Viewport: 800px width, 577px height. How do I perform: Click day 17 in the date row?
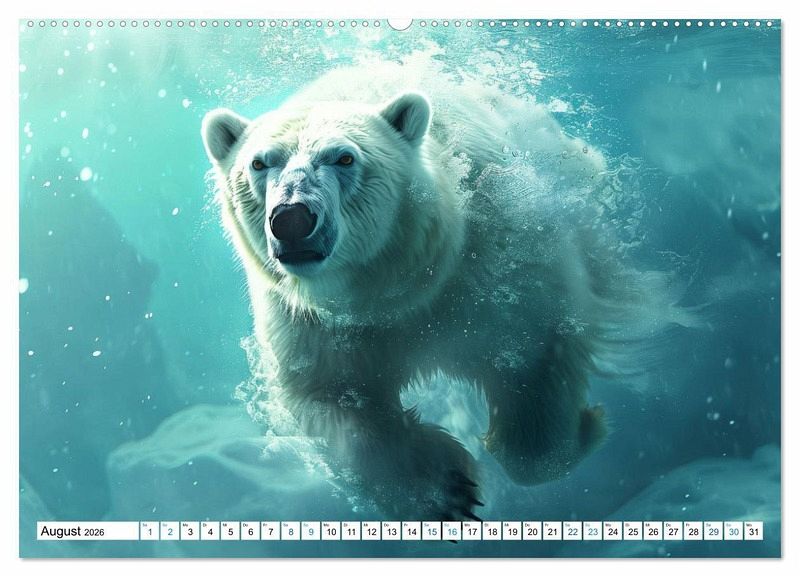click(x=472, y=531)
